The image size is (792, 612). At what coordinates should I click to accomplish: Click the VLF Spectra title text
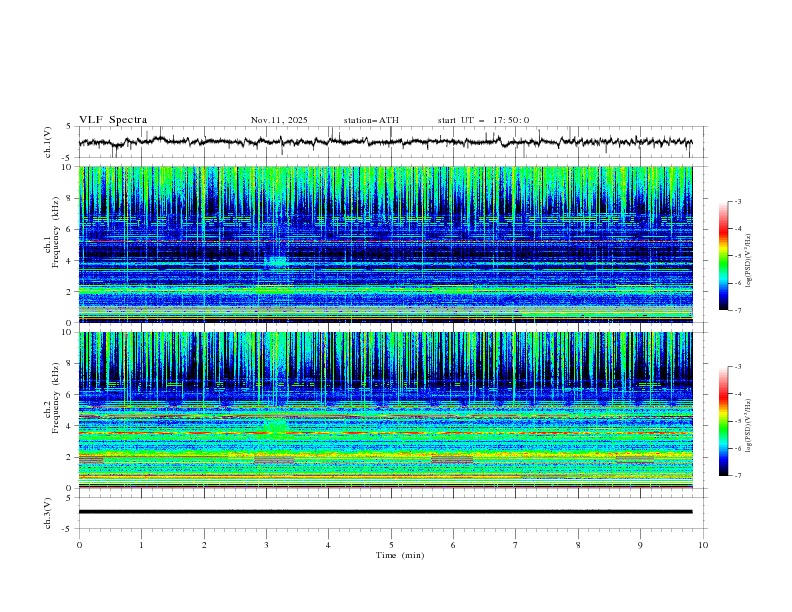[113, 120]
